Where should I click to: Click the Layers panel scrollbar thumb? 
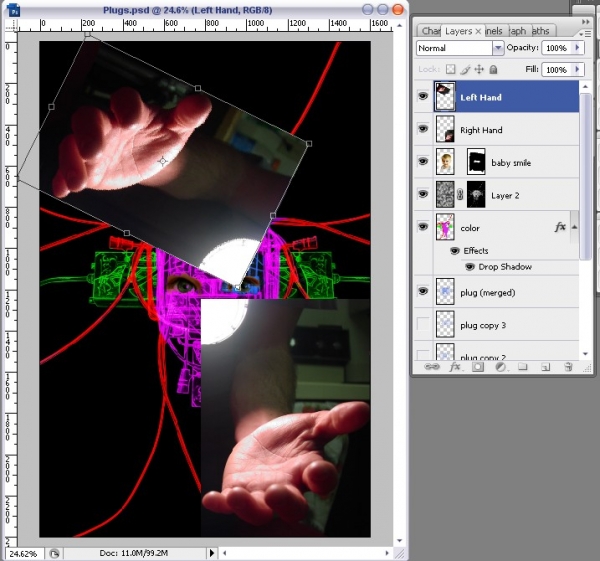coord(585,176)
